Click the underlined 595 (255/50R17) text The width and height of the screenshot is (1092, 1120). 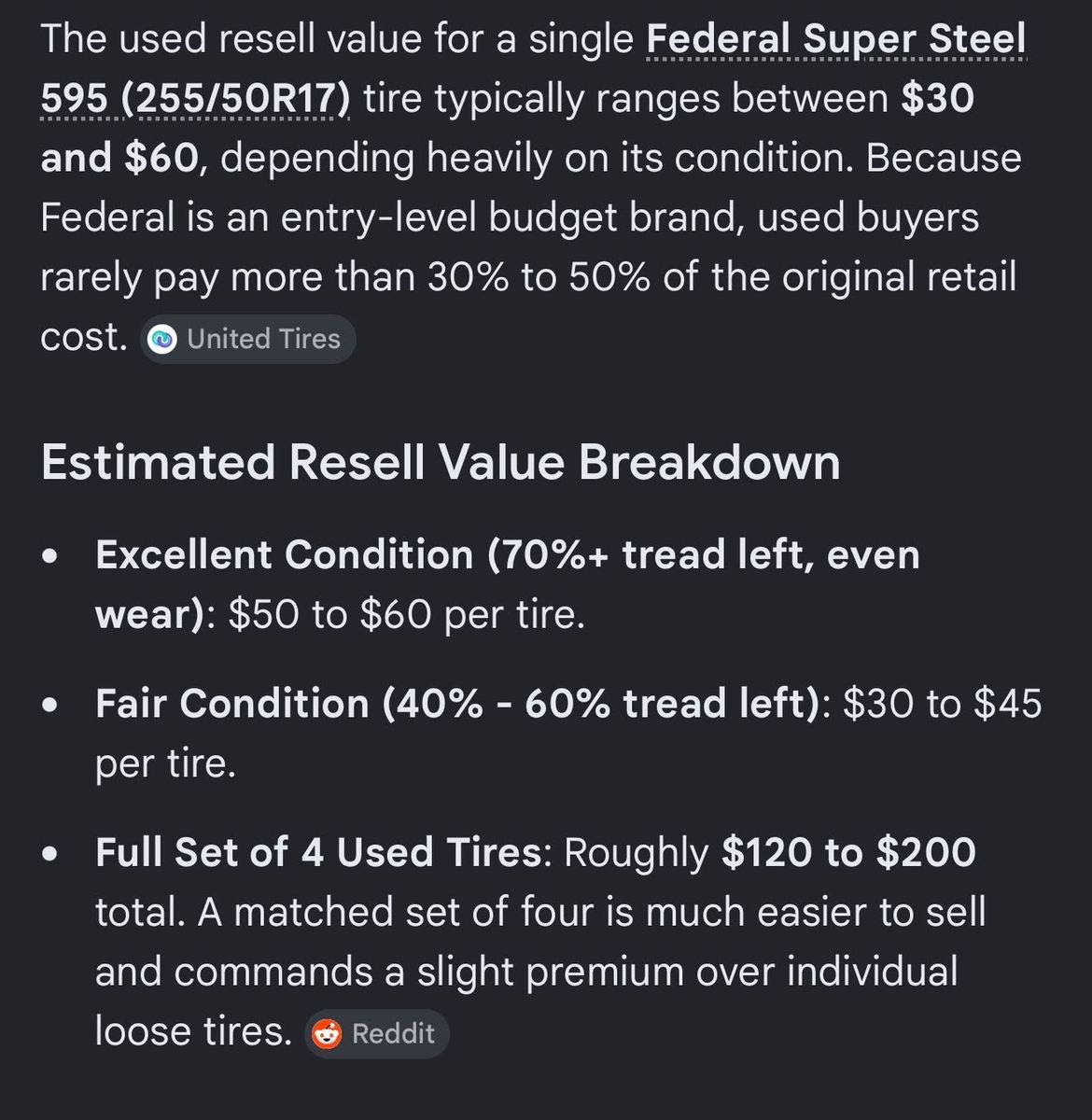click(196, 98)
